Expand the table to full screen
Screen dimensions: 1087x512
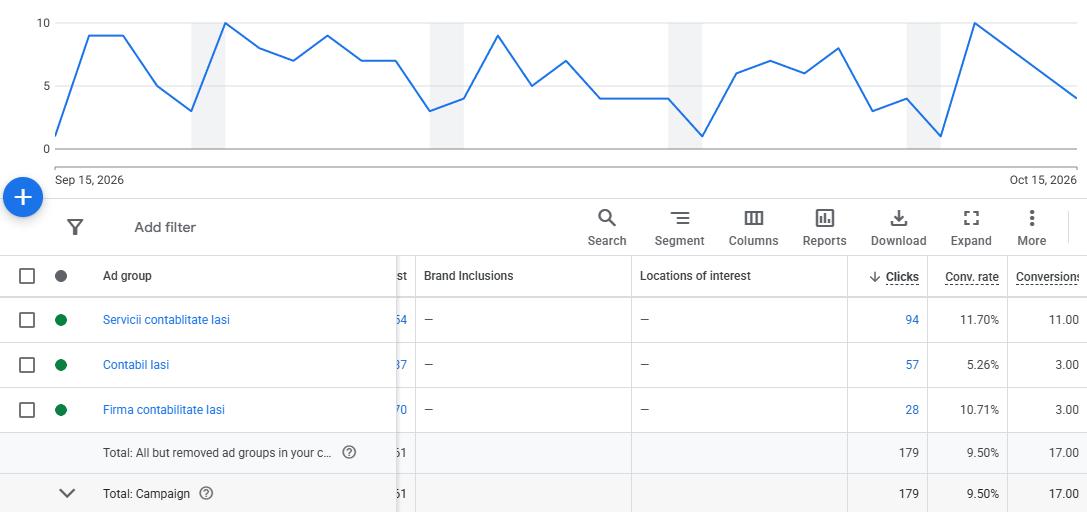pyautogui.click(x=971, y=228)
